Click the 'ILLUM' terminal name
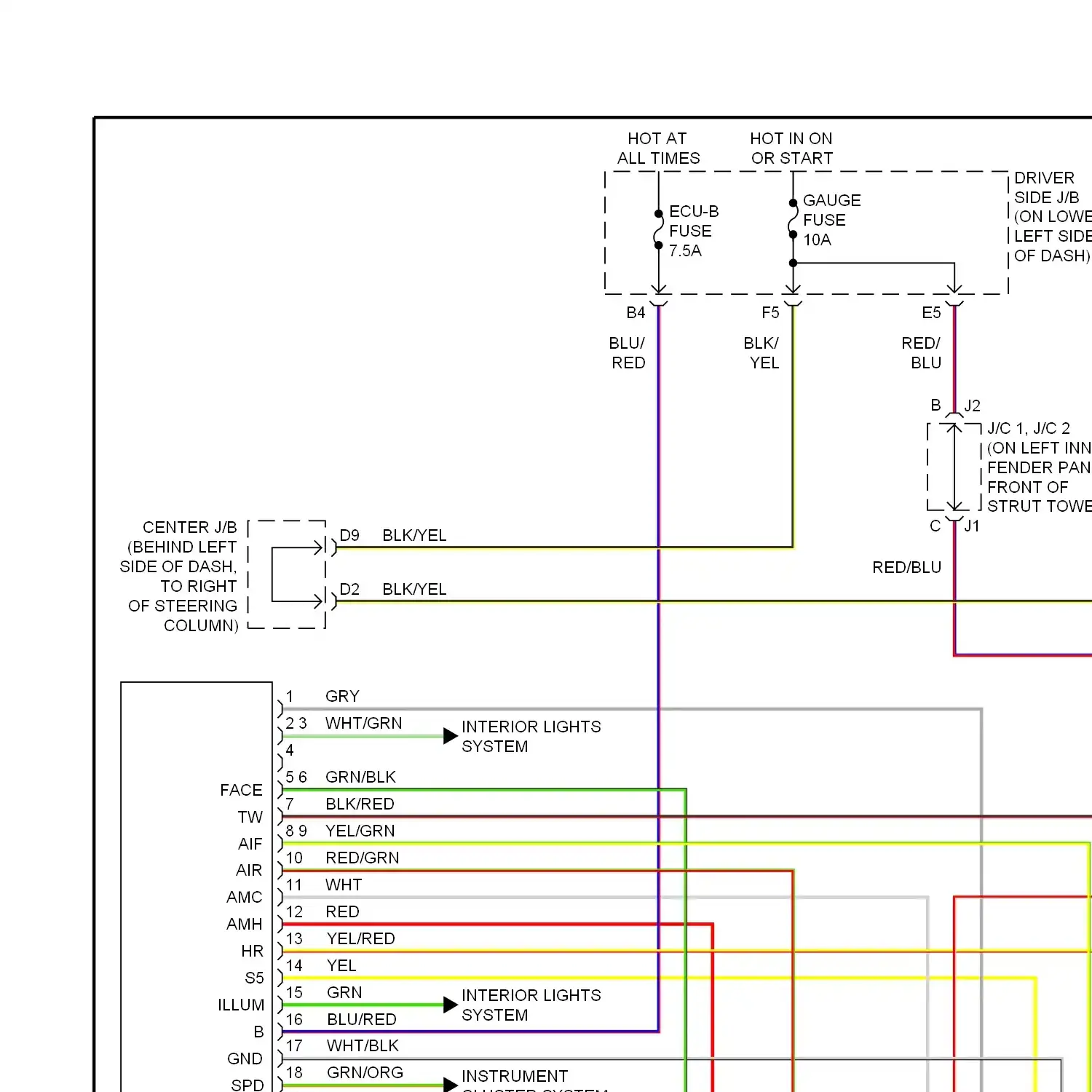This screenshot has height=1092, width=1092. pyautogui.click(x=241, y=1005)
